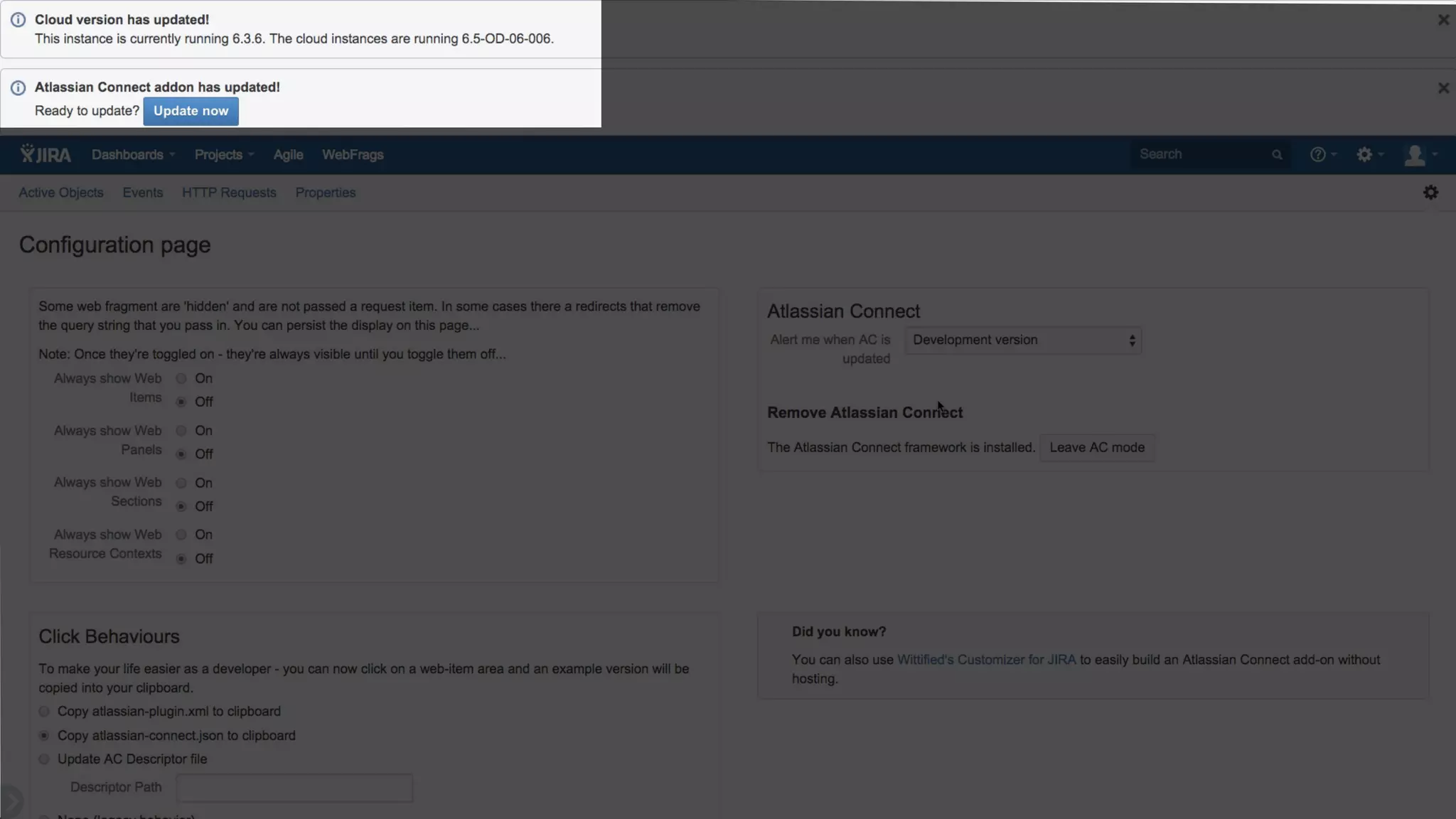Click the gear icon below the header
Image resolution: width=1456 pixels, height=819 pixels.
coord(1430,193)
